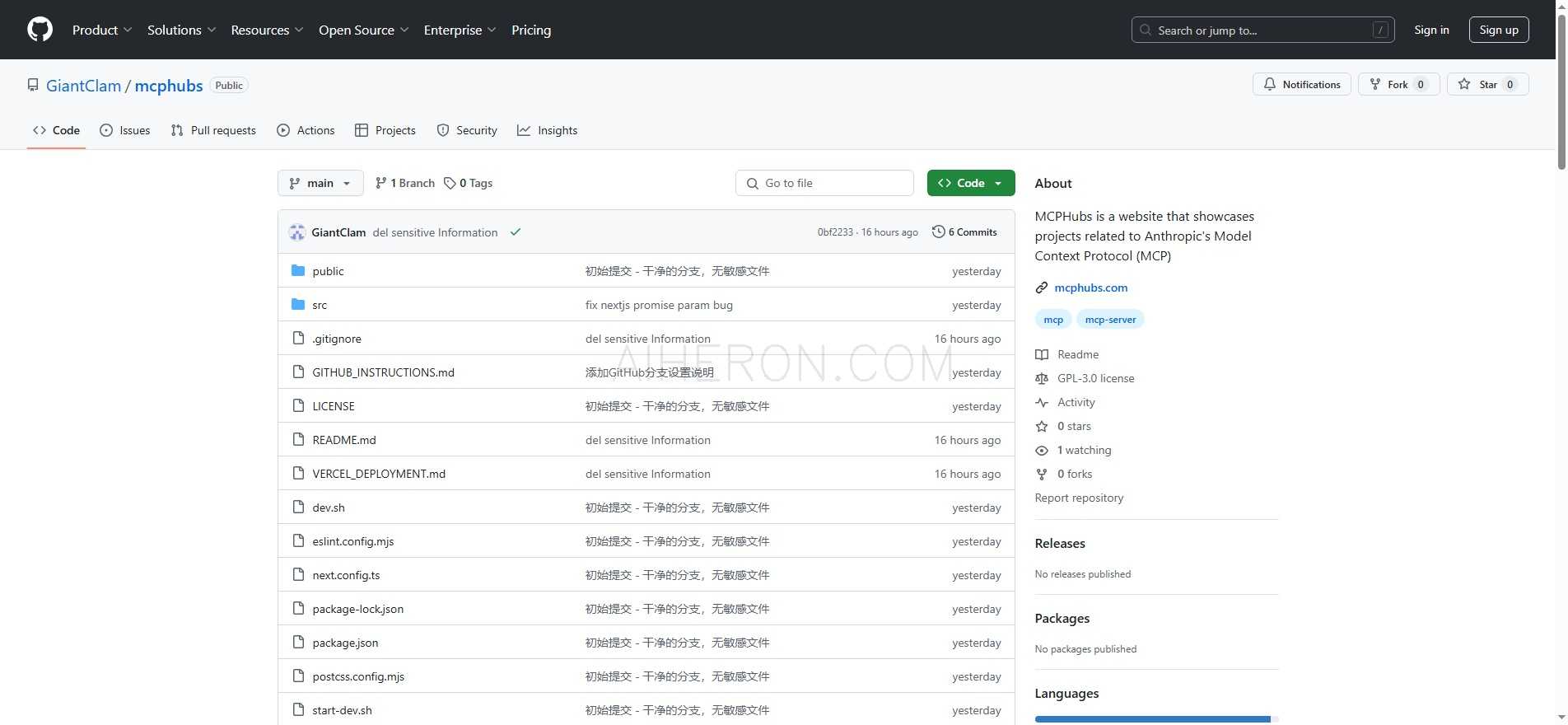Expand the Product menu

(102, 30)
